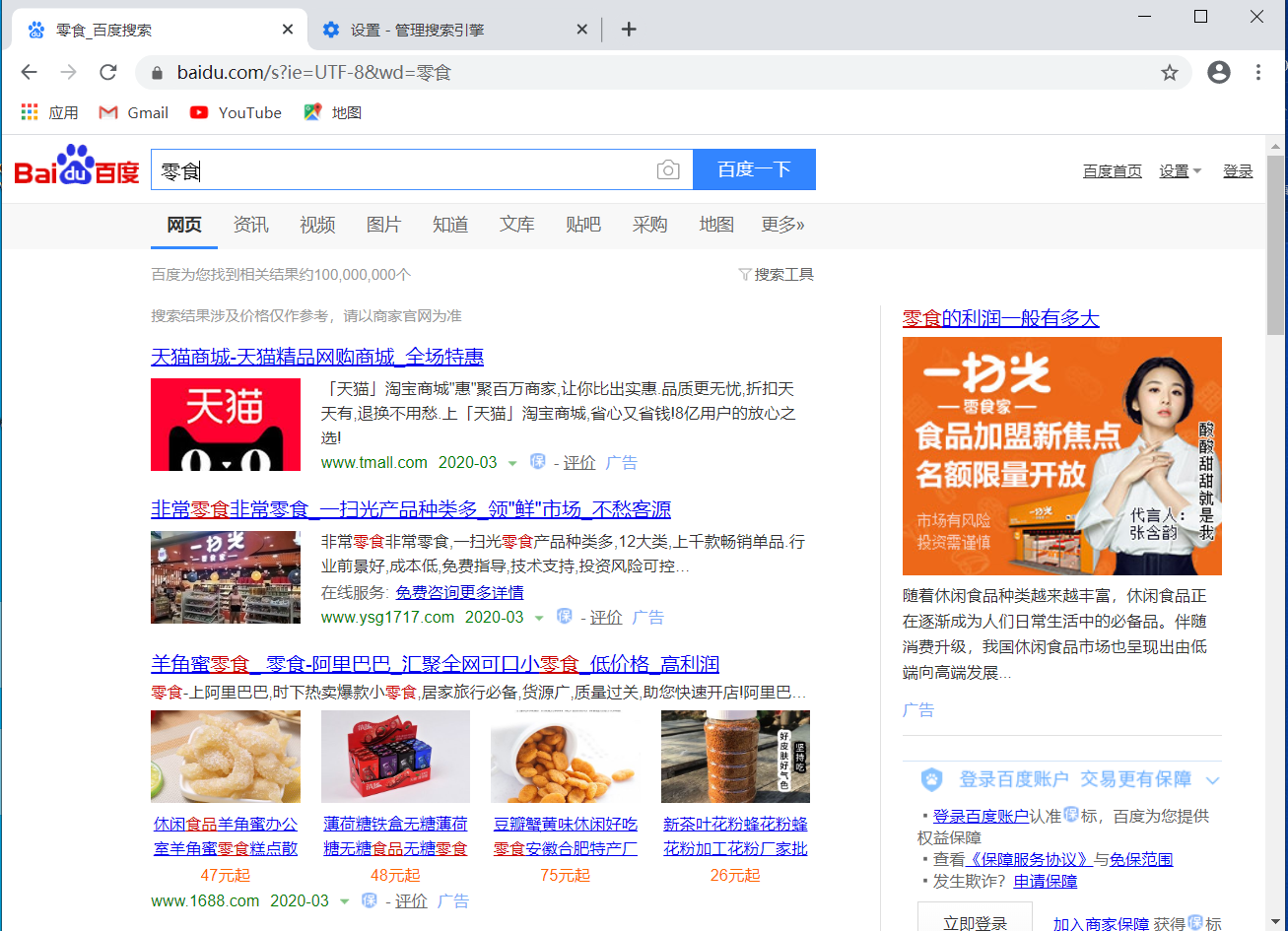1288x931 pixels.
Task: Click the 一扫光 orange banner ad
Action: tap(1062, 456)
